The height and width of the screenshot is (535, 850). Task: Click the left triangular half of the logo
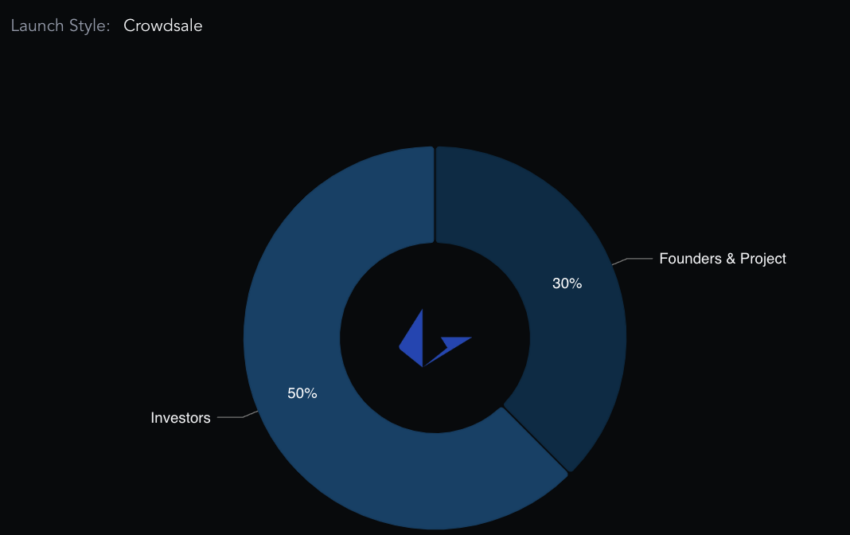(414, 340)
